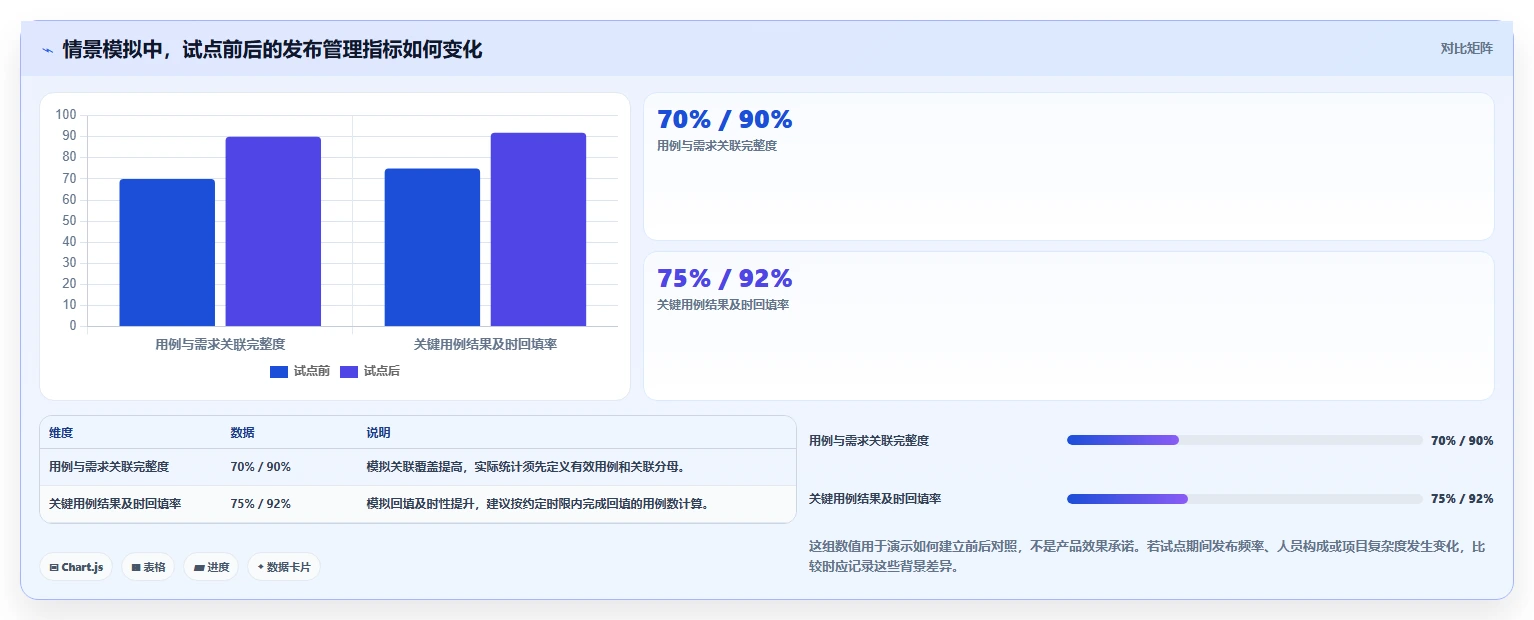Toggle the 试点后 legend entry
Screen dimensions: 1534x620
coord(370,371)
